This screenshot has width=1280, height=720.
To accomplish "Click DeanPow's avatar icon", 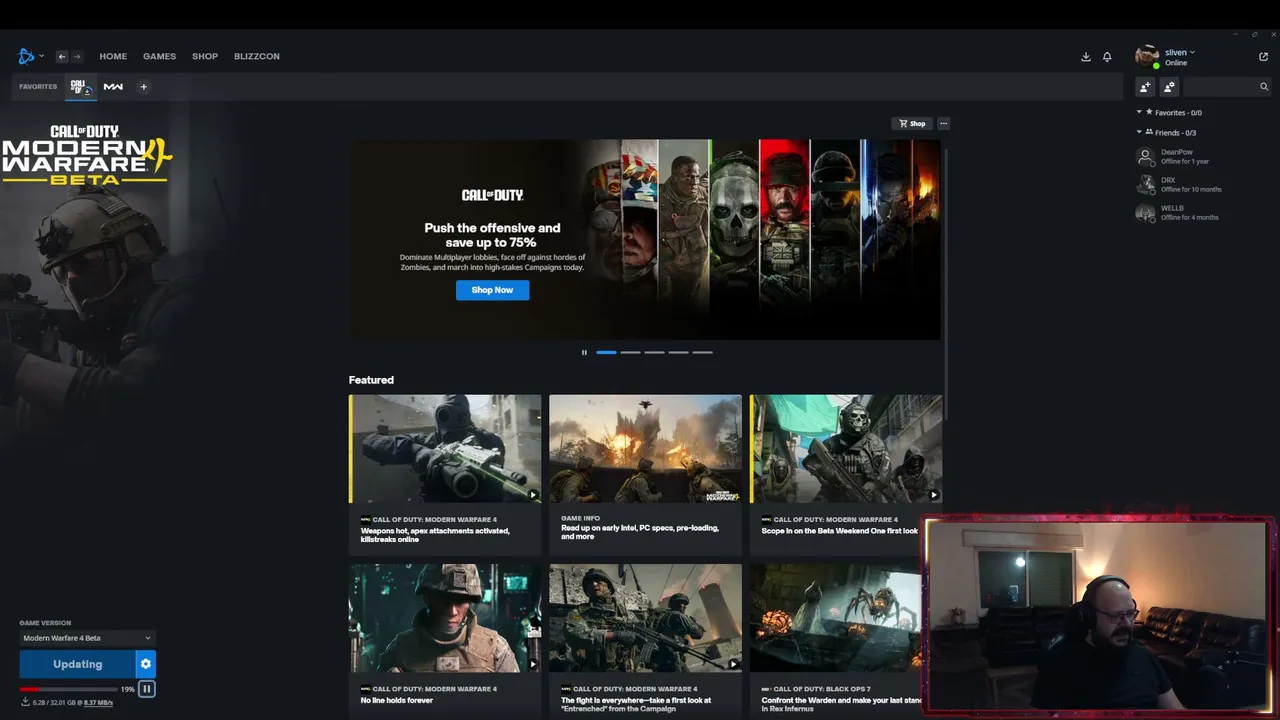I will pyautogui.click(x=1146, y=157).
